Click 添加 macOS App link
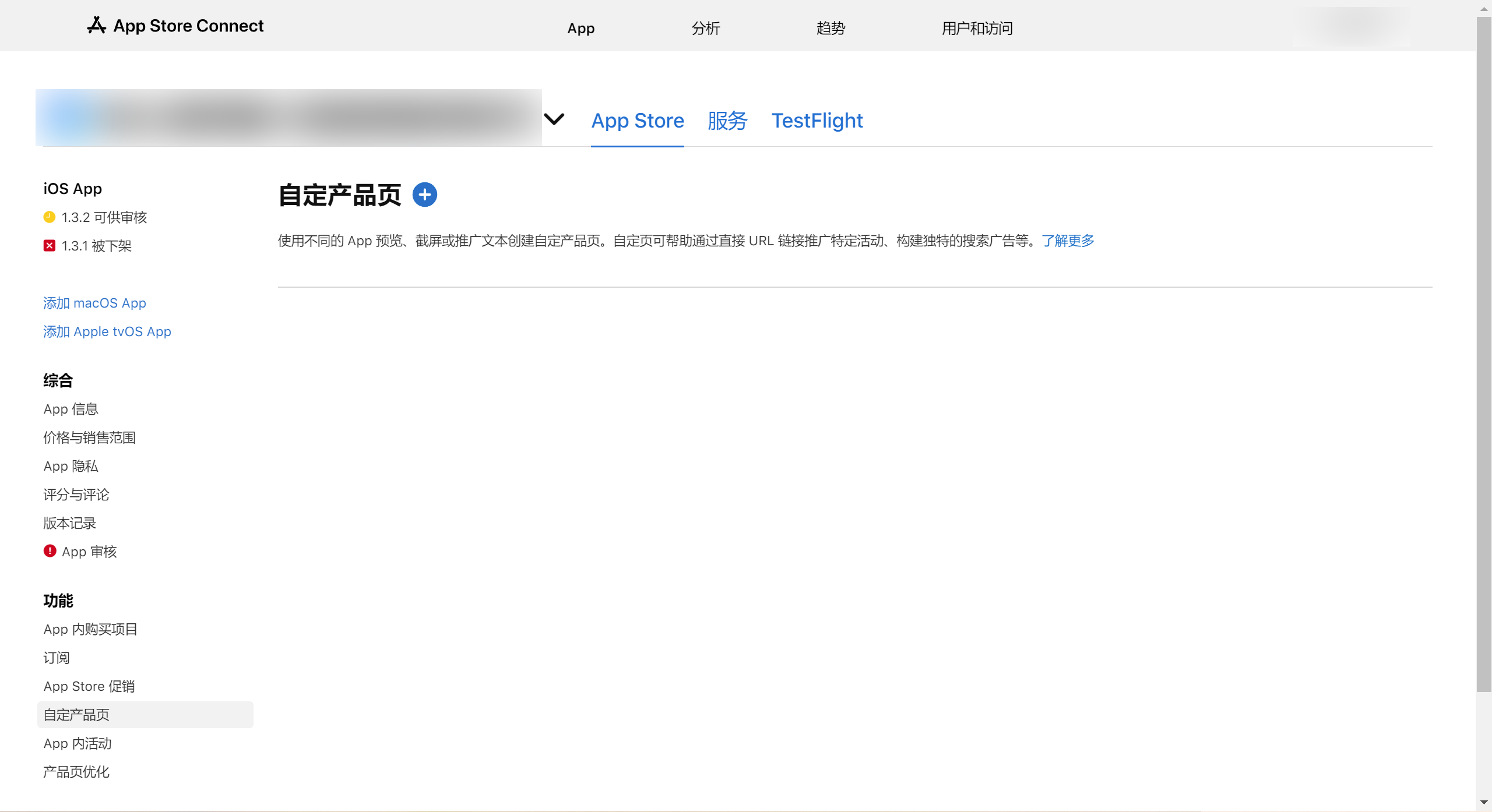The width and height of the screenshot is (1492, 812). [94, 303]
